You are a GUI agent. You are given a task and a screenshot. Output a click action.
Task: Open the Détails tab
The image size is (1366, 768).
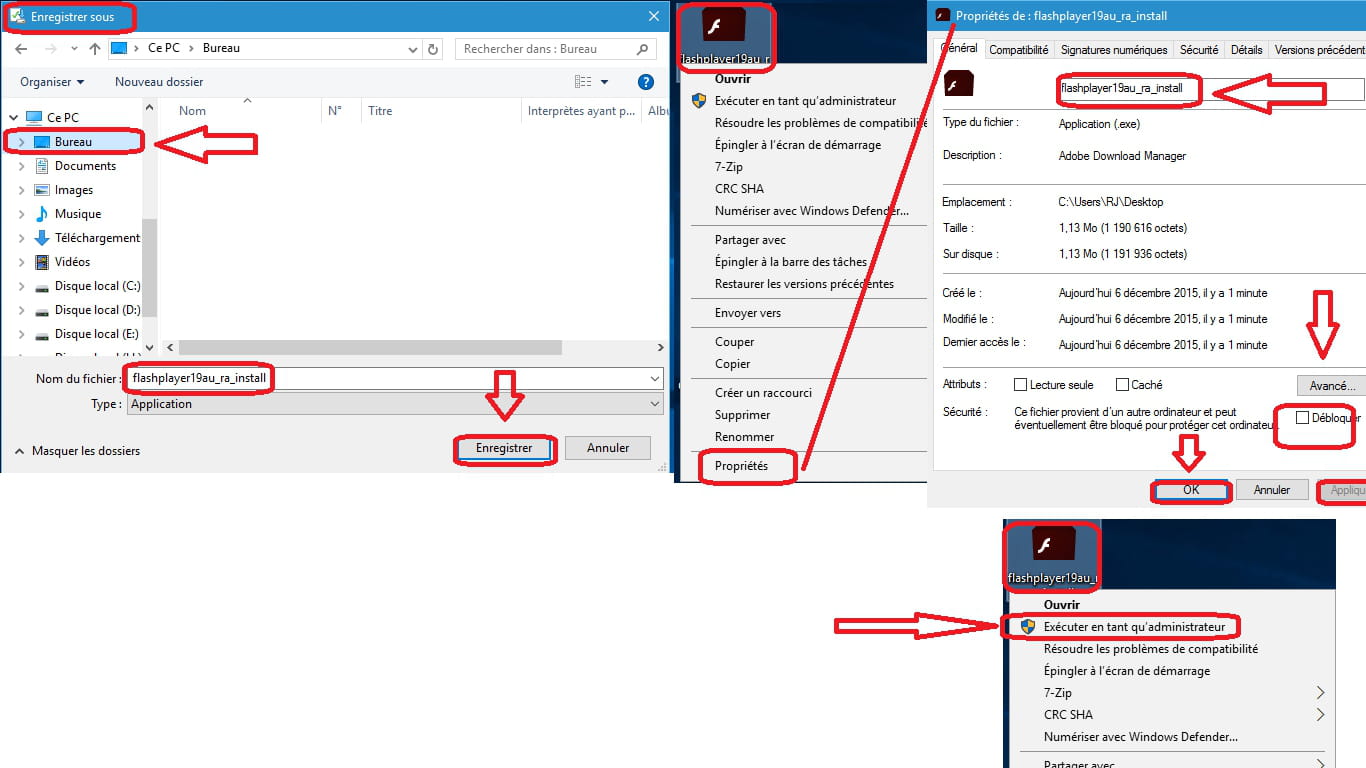[1246, 50]
